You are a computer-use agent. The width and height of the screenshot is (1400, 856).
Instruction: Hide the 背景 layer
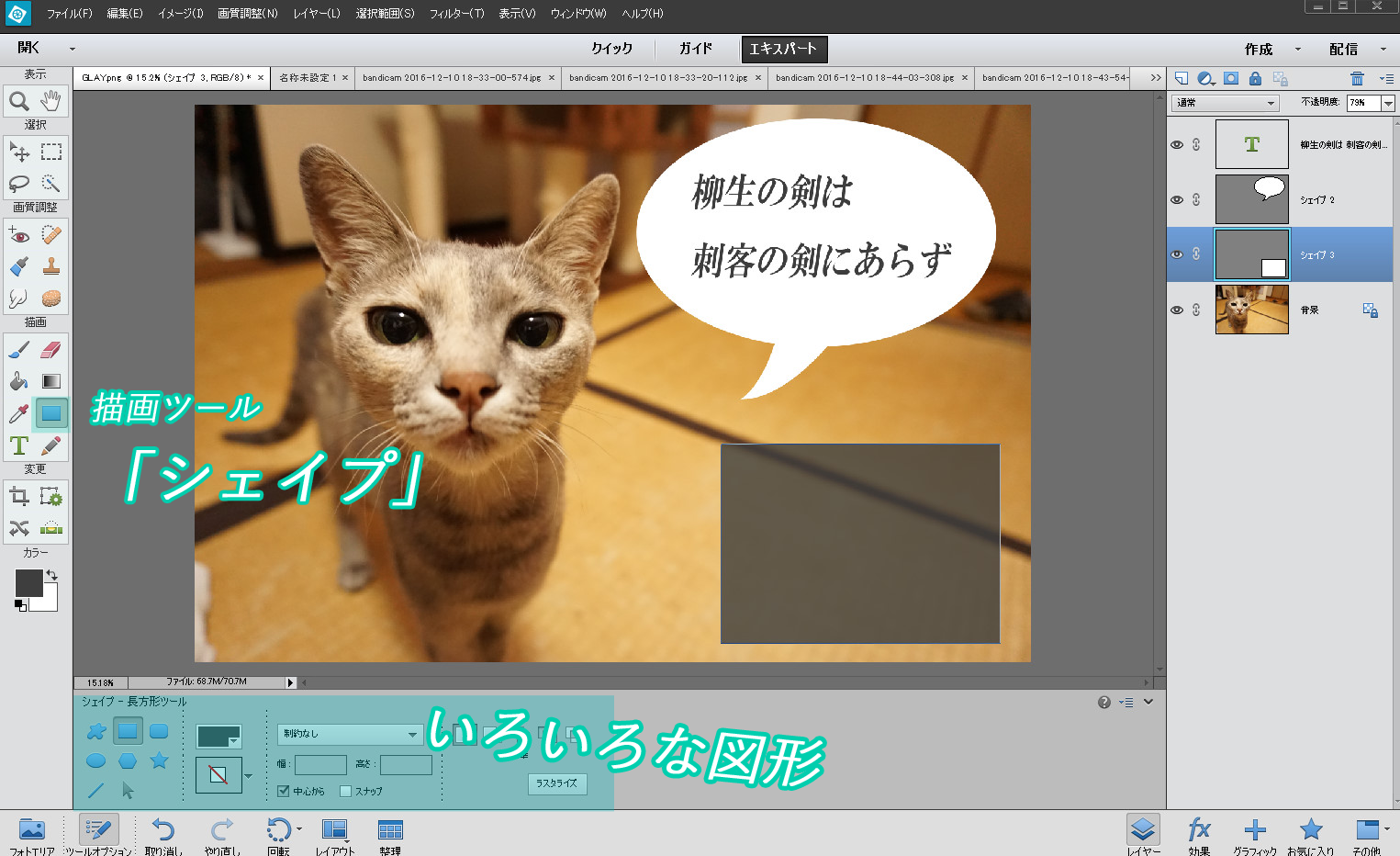(x=1177, y=310)
